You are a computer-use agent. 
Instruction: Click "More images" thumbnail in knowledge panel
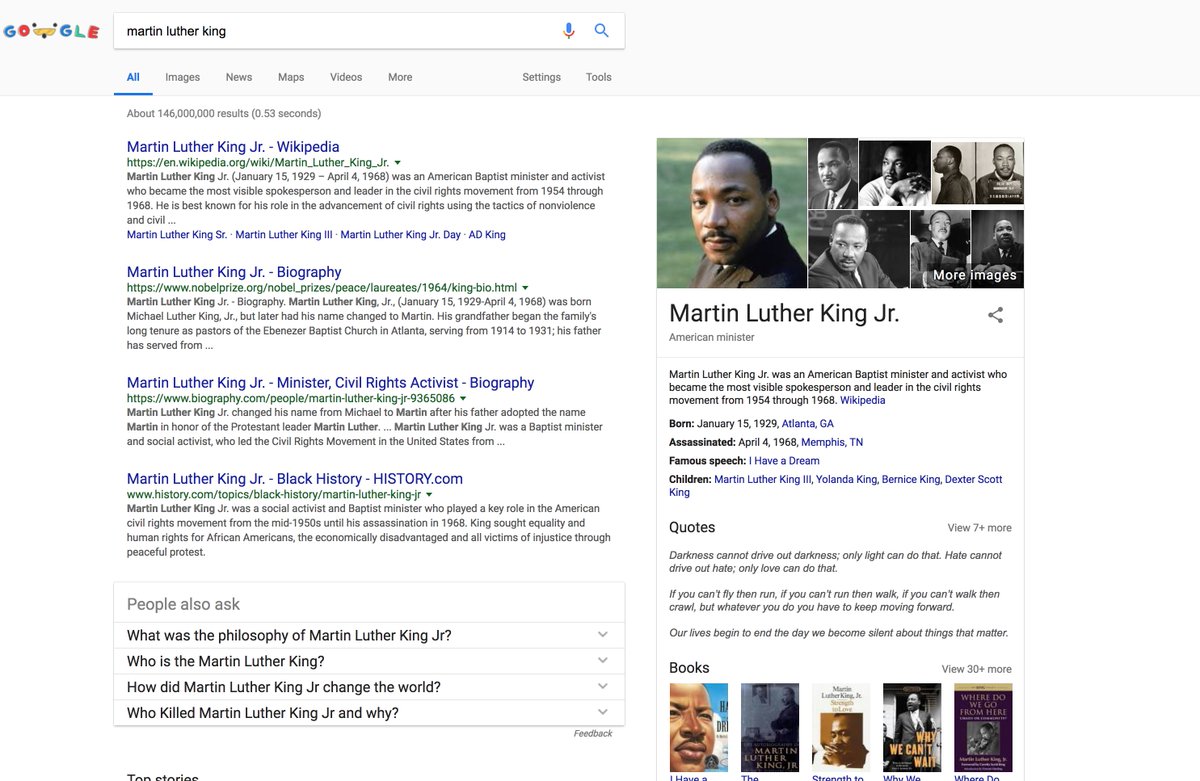967,249
